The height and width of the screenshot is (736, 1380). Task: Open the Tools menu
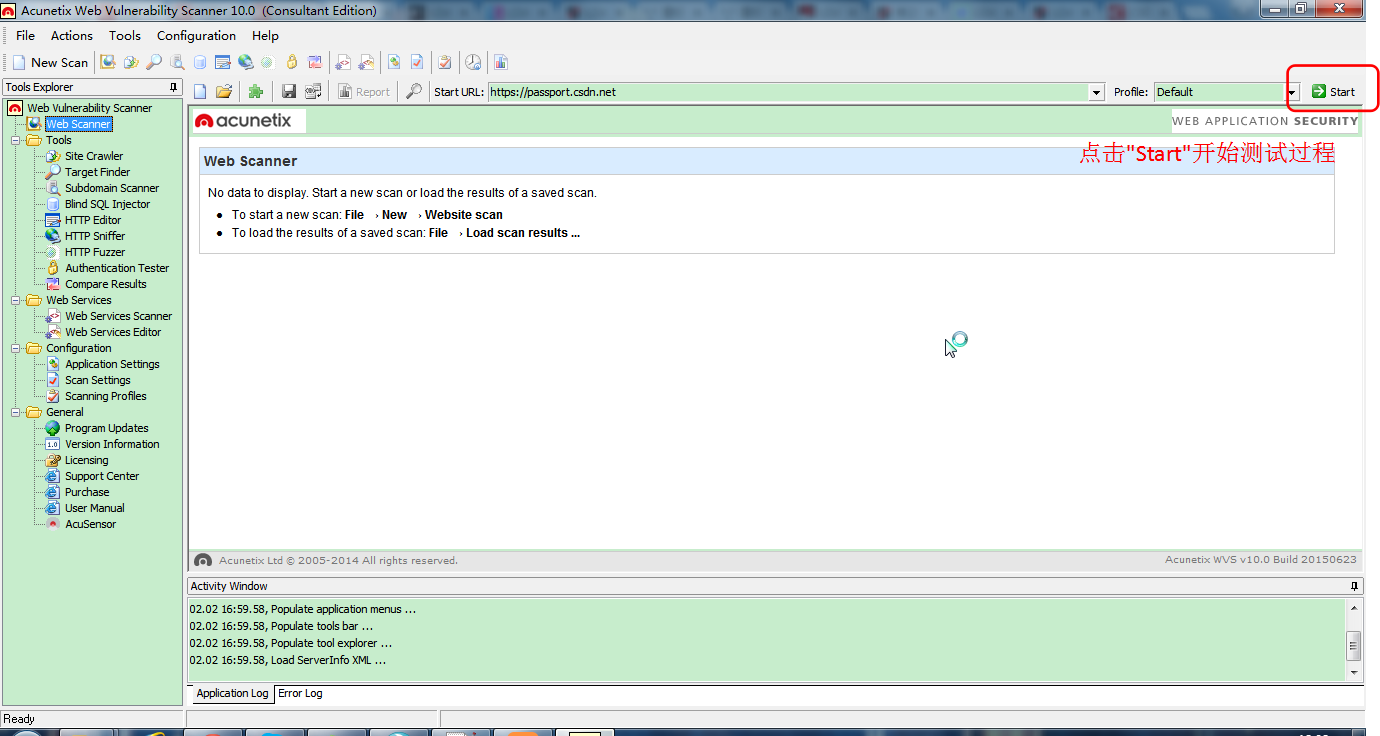point(125,35)
